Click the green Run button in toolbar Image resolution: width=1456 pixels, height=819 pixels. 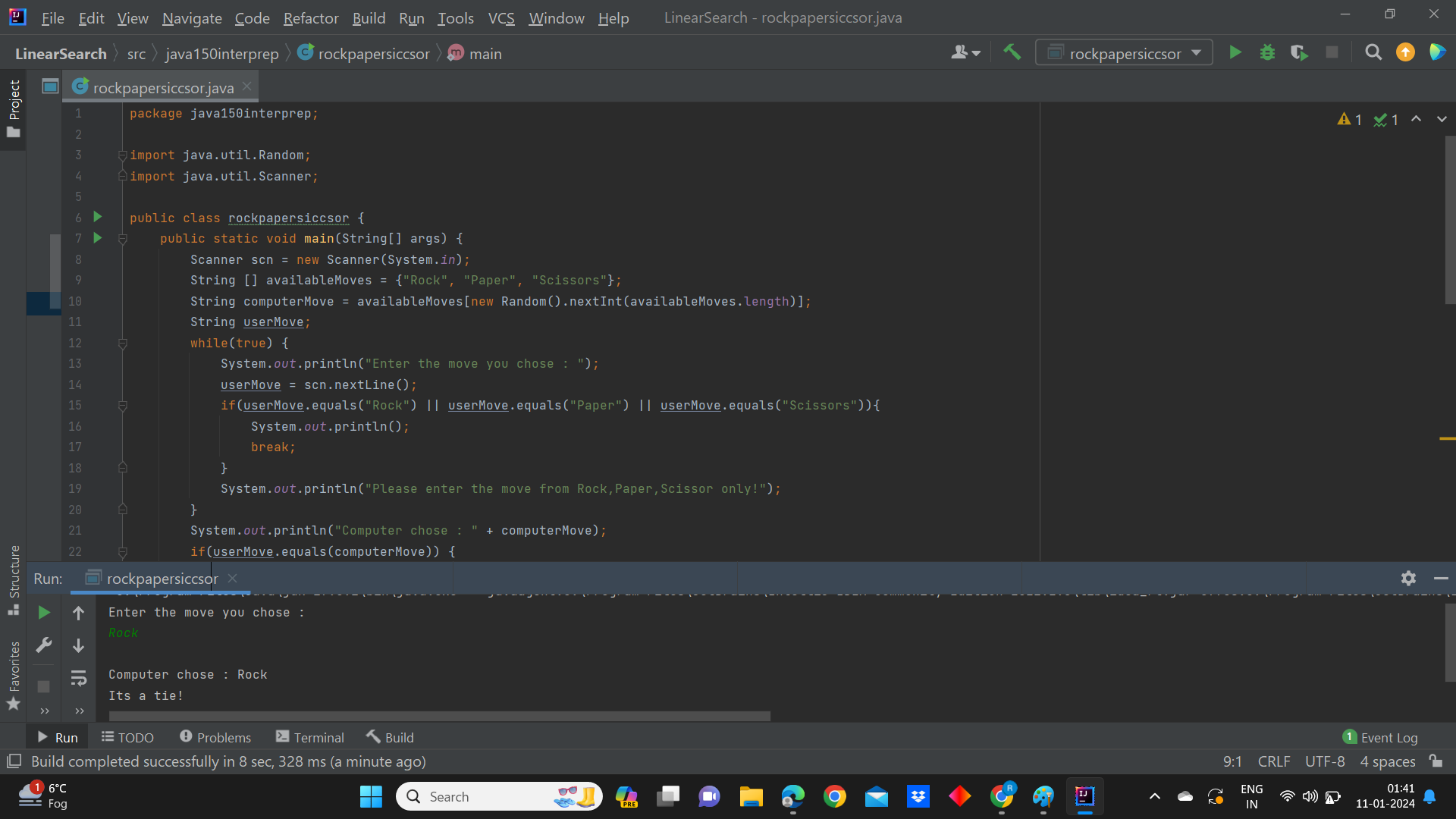(1235, 53)
